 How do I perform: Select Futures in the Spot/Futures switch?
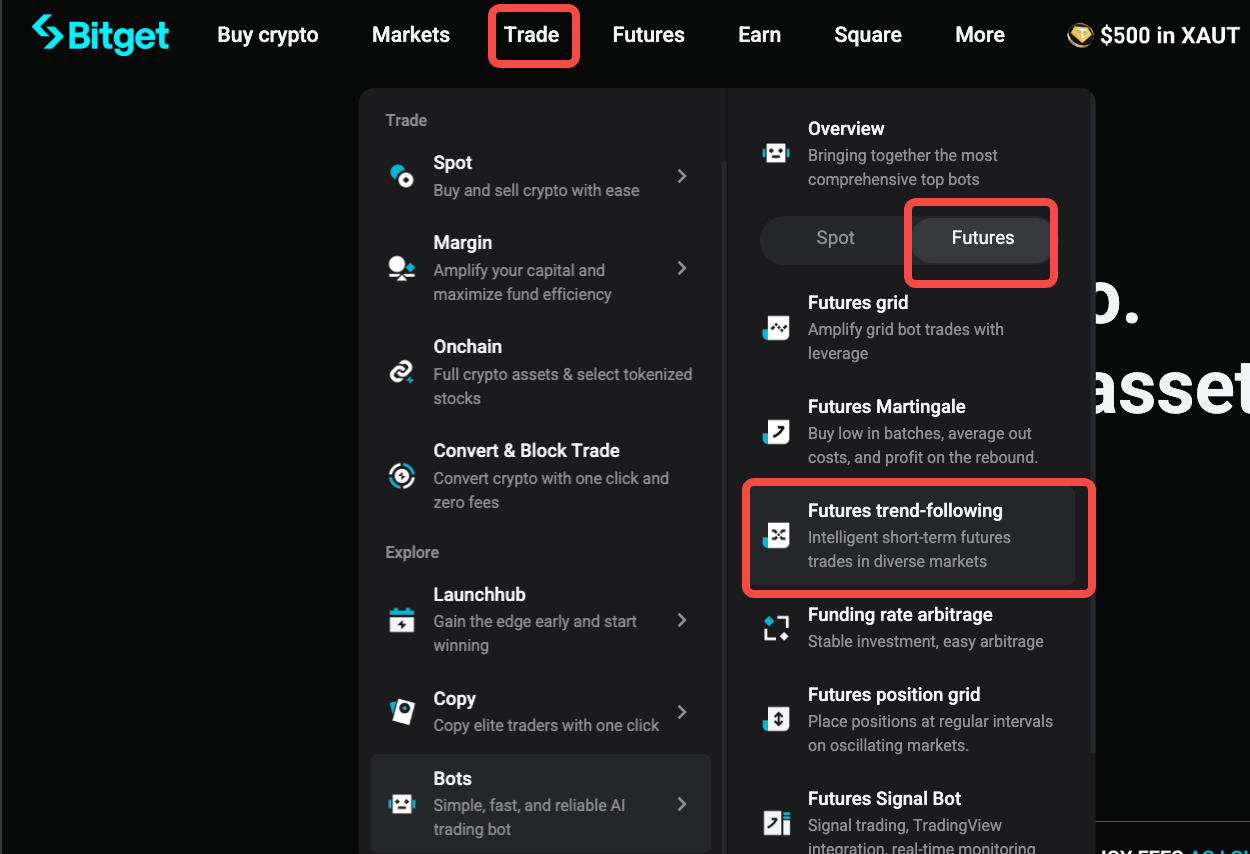click(x=981, y=239)
